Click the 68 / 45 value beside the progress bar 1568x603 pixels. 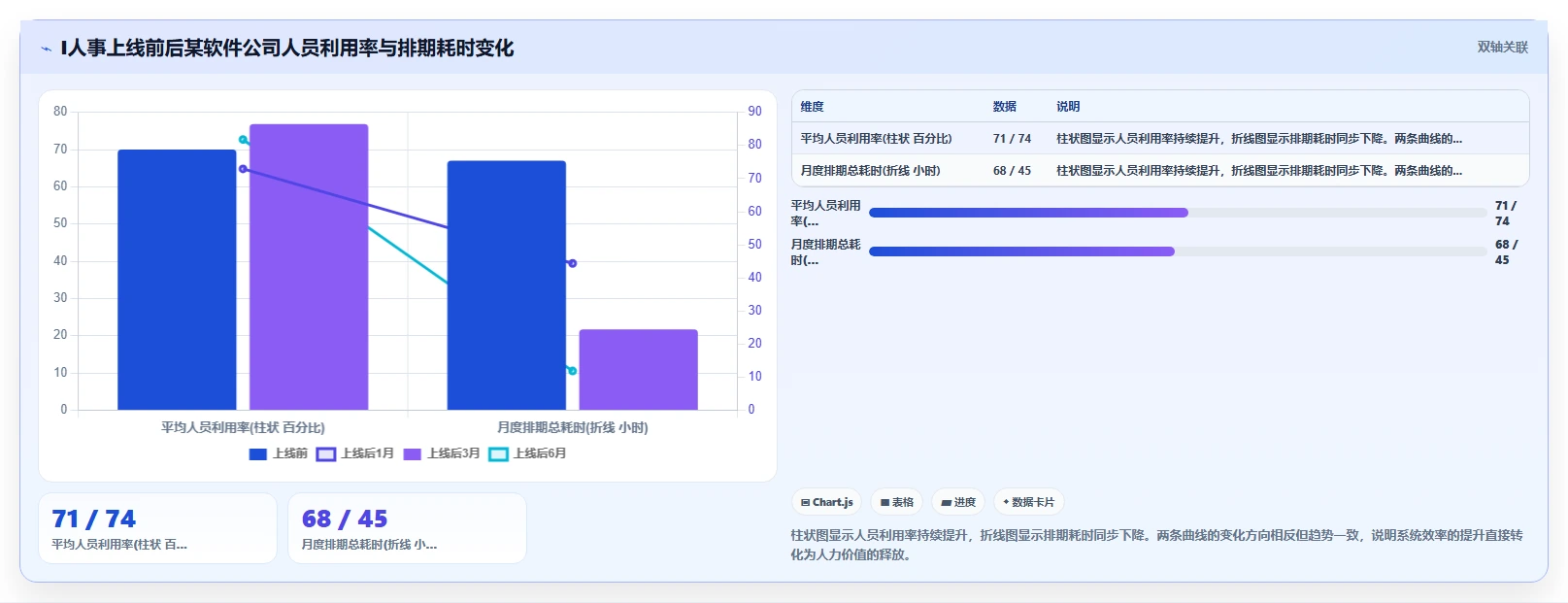tap(1506, 252)
